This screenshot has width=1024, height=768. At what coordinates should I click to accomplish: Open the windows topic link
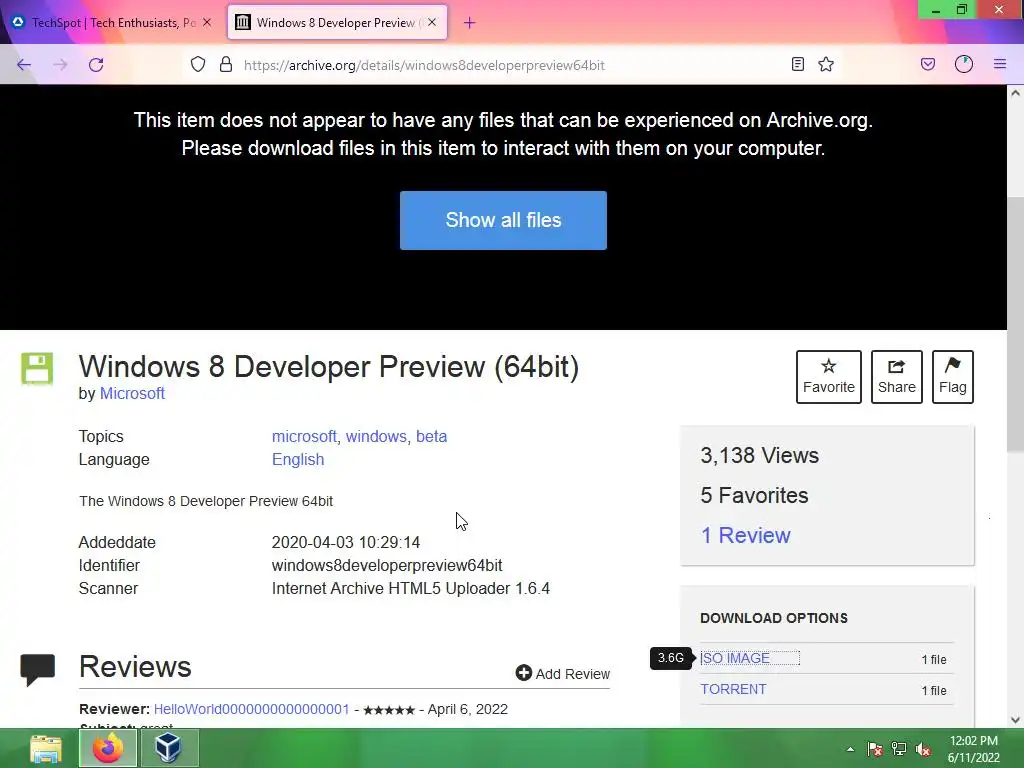376,436
